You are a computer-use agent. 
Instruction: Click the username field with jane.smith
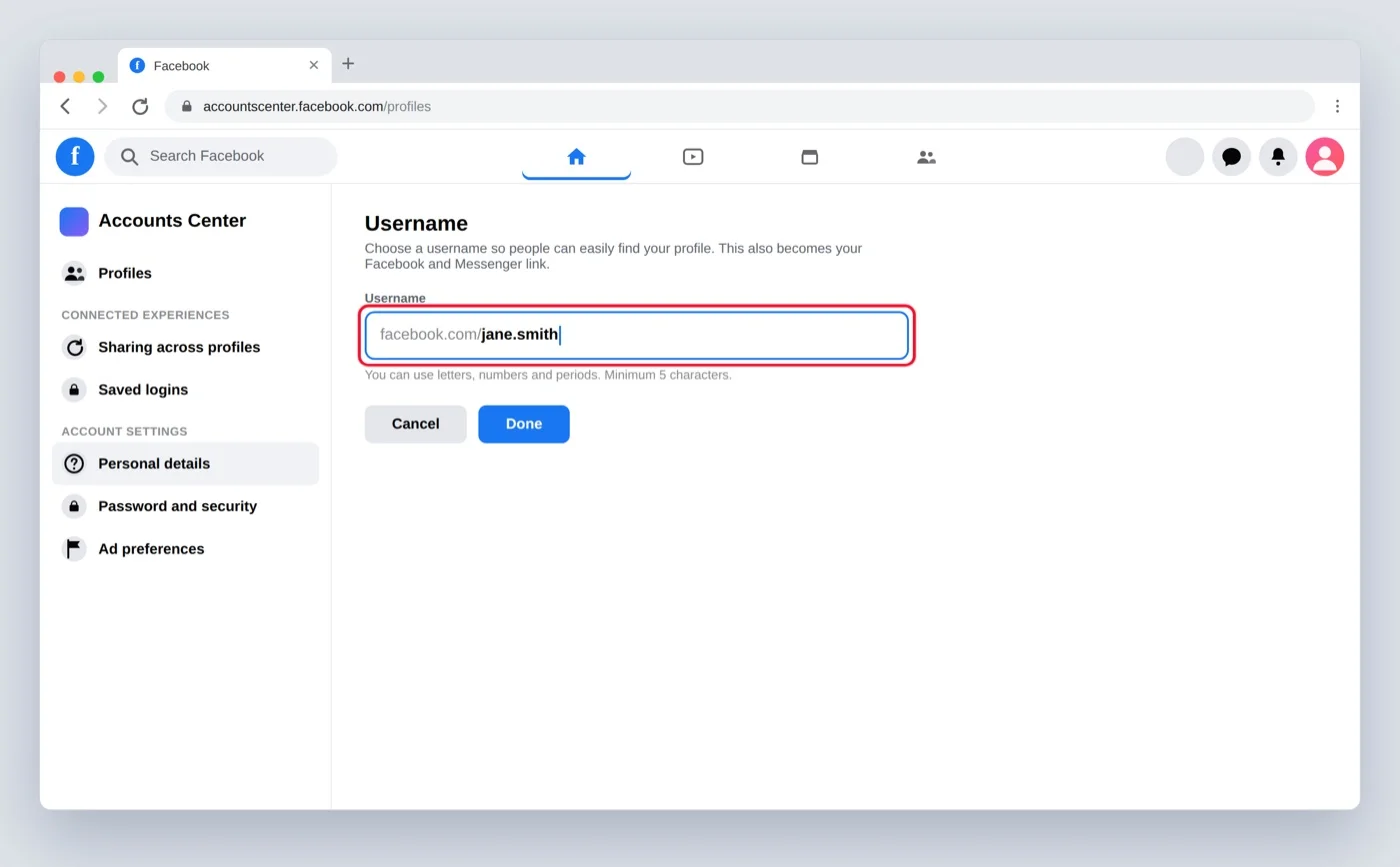point(636,335)
